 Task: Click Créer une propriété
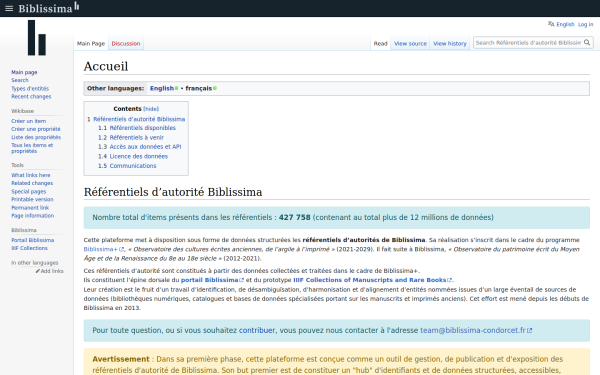(x=36, y=129)
